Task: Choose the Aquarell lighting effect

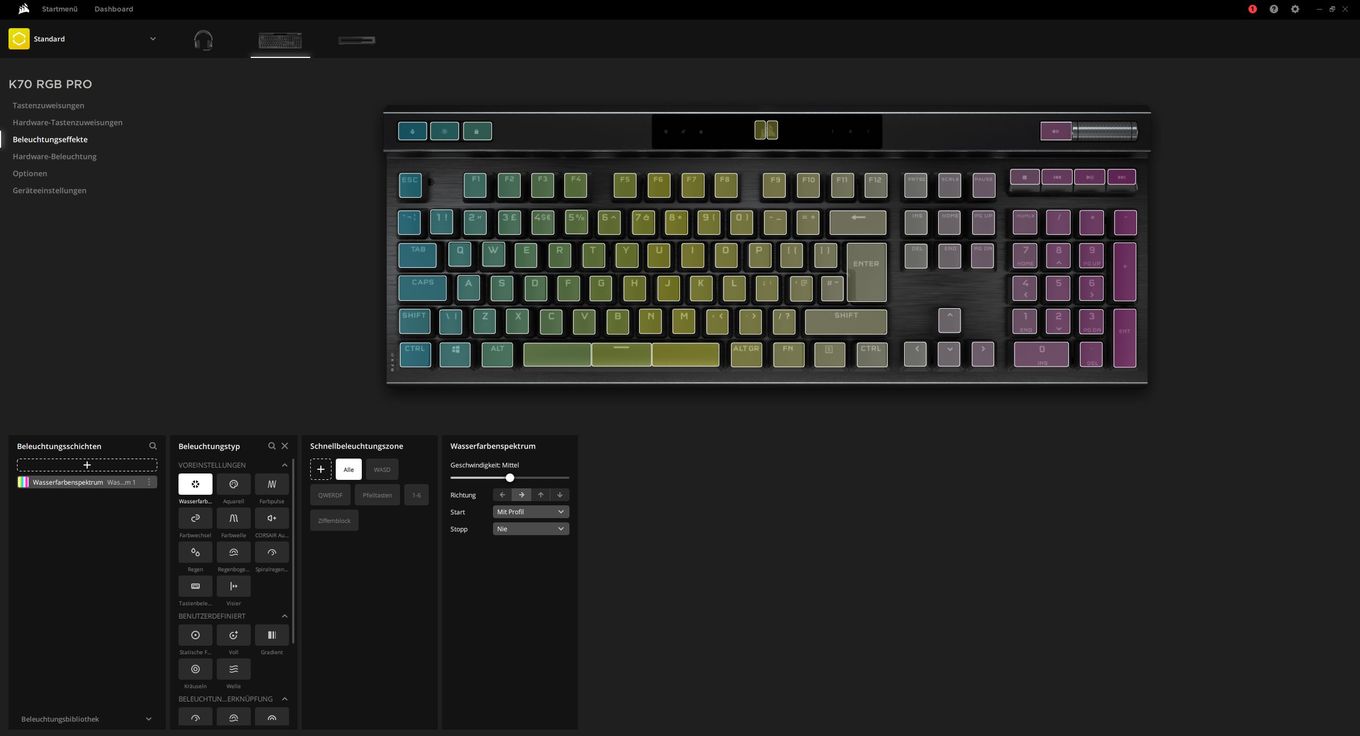Action: click(233, 484)
